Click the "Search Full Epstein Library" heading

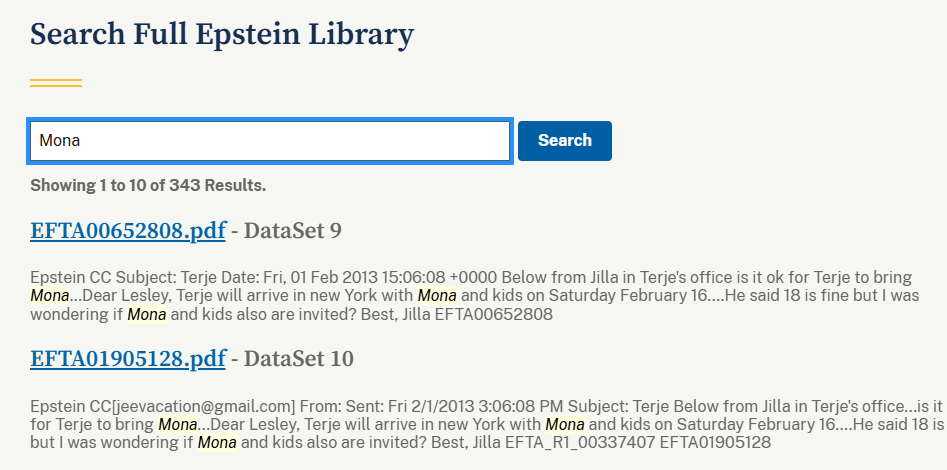pos(221,34)
